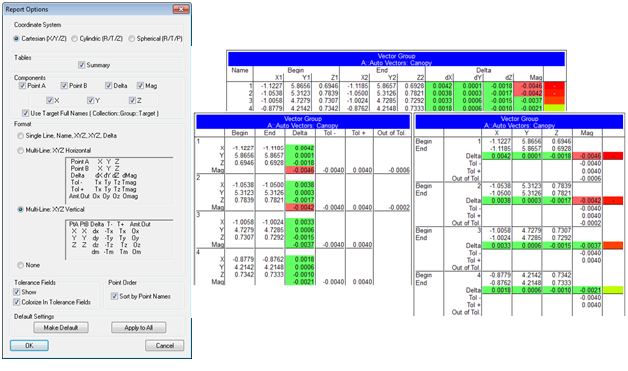
Task: Toggle the Mag component checkbox
Action: pos(140,86)
